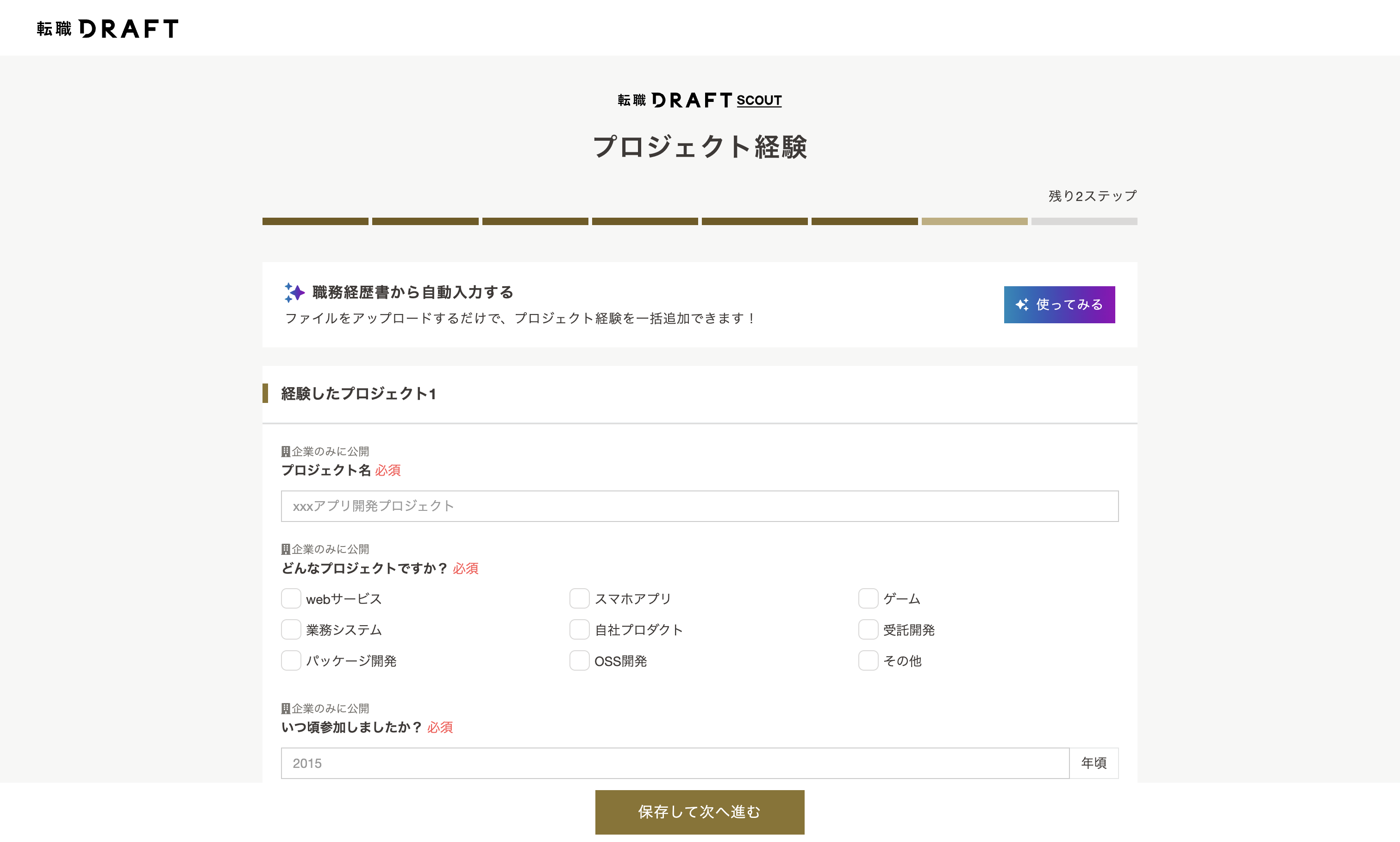Tick the スマホアプリ checkbox

click(x=579, y=598)
